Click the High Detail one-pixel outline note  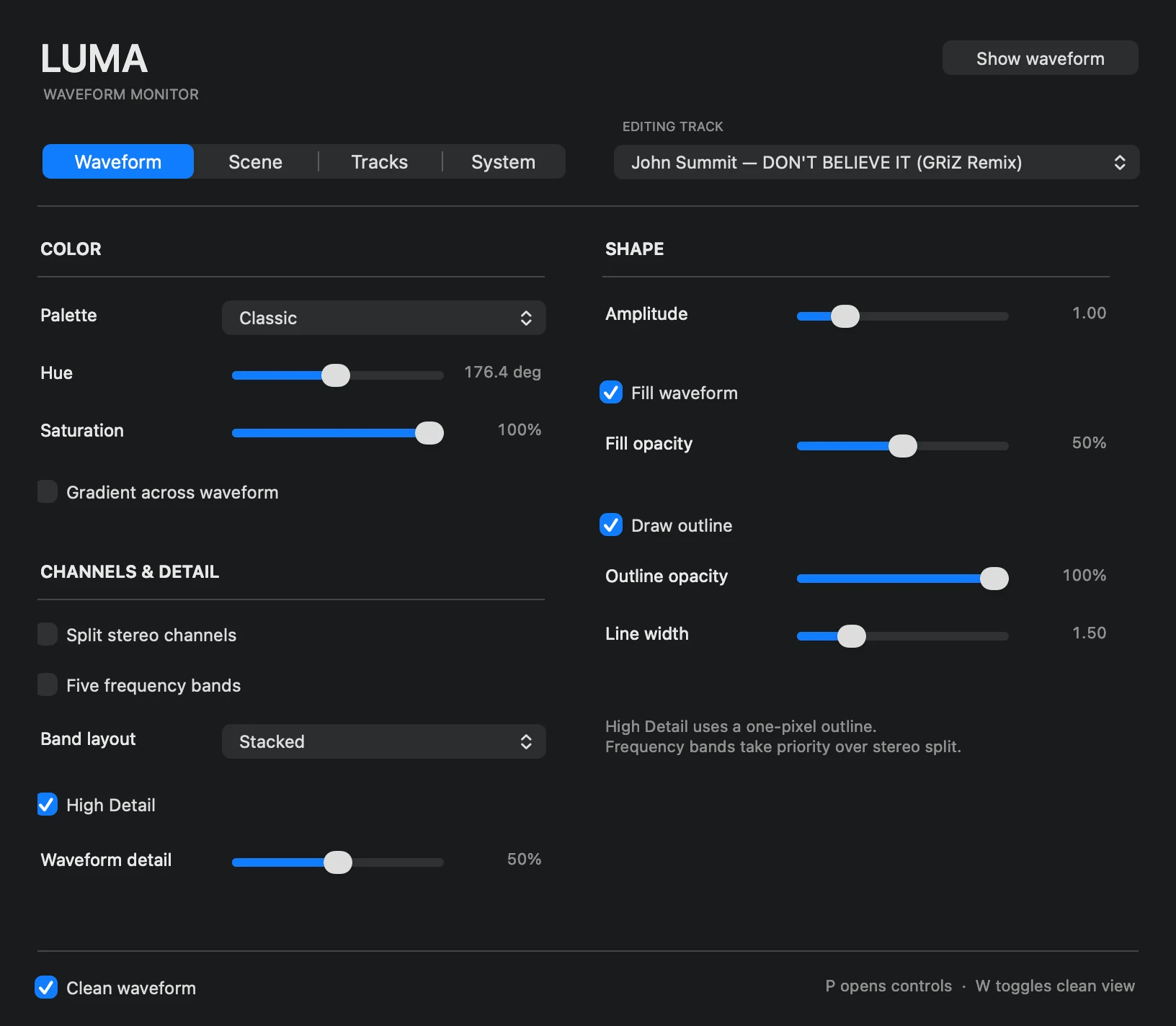(741, 726)
